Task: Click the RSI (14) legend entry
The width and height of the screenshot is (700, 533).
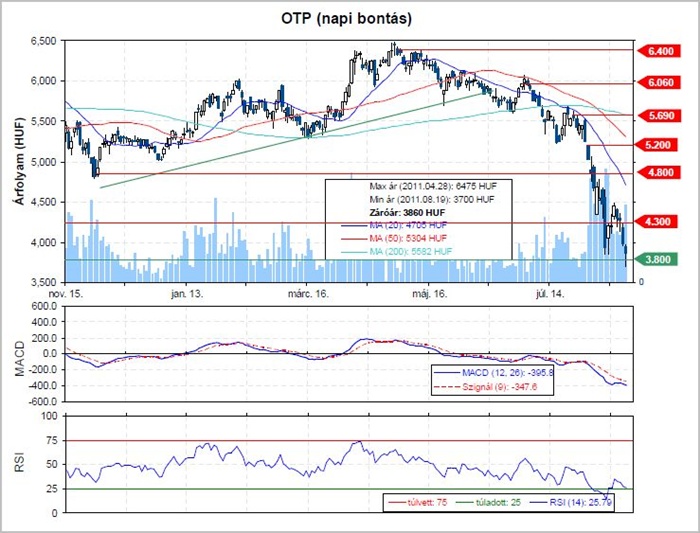Action: (x=571, y=502)
